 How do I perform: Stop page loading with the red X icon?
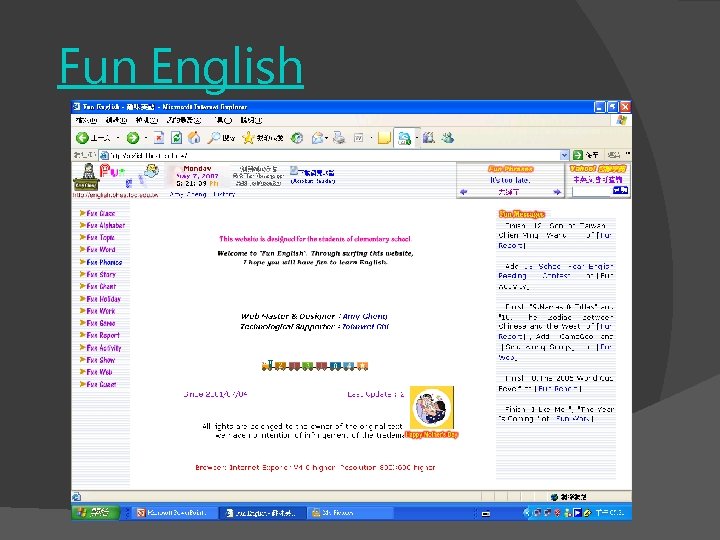(158, 138)
